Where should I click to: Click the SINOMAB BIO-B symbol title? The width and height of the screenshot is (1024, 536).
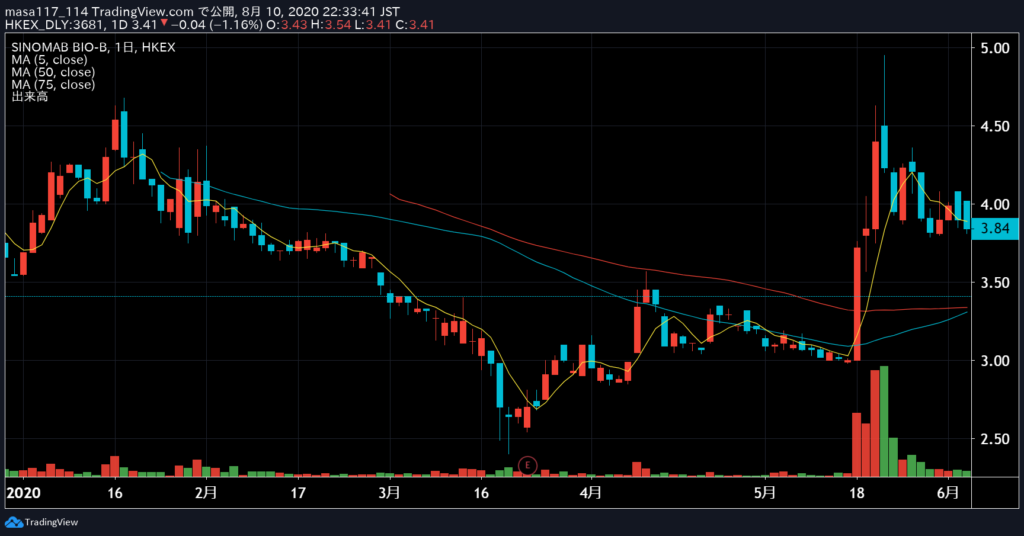click(60, 47)
